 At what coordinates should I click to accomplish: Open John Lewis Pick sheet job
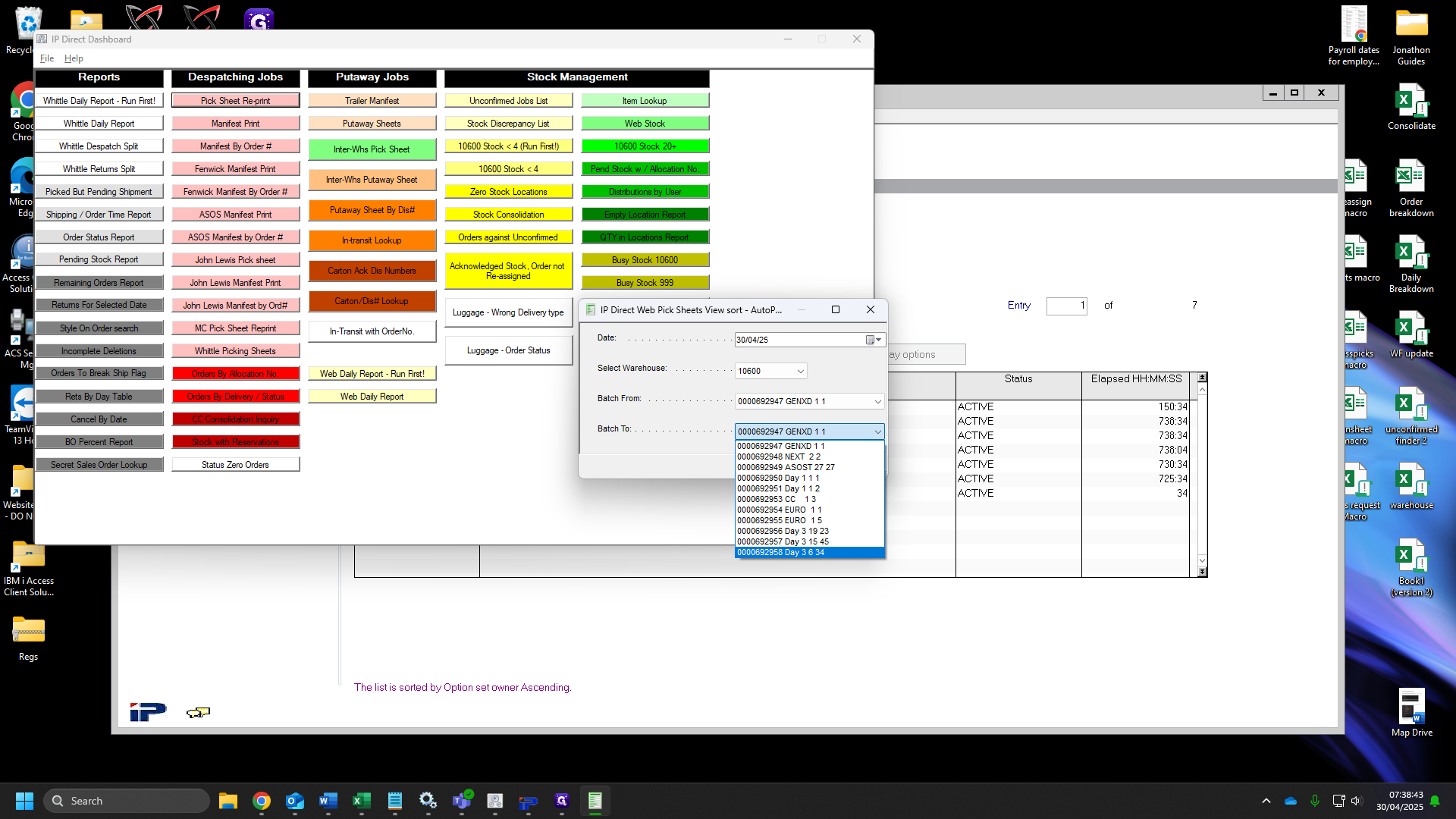click(x=235, y=260)
